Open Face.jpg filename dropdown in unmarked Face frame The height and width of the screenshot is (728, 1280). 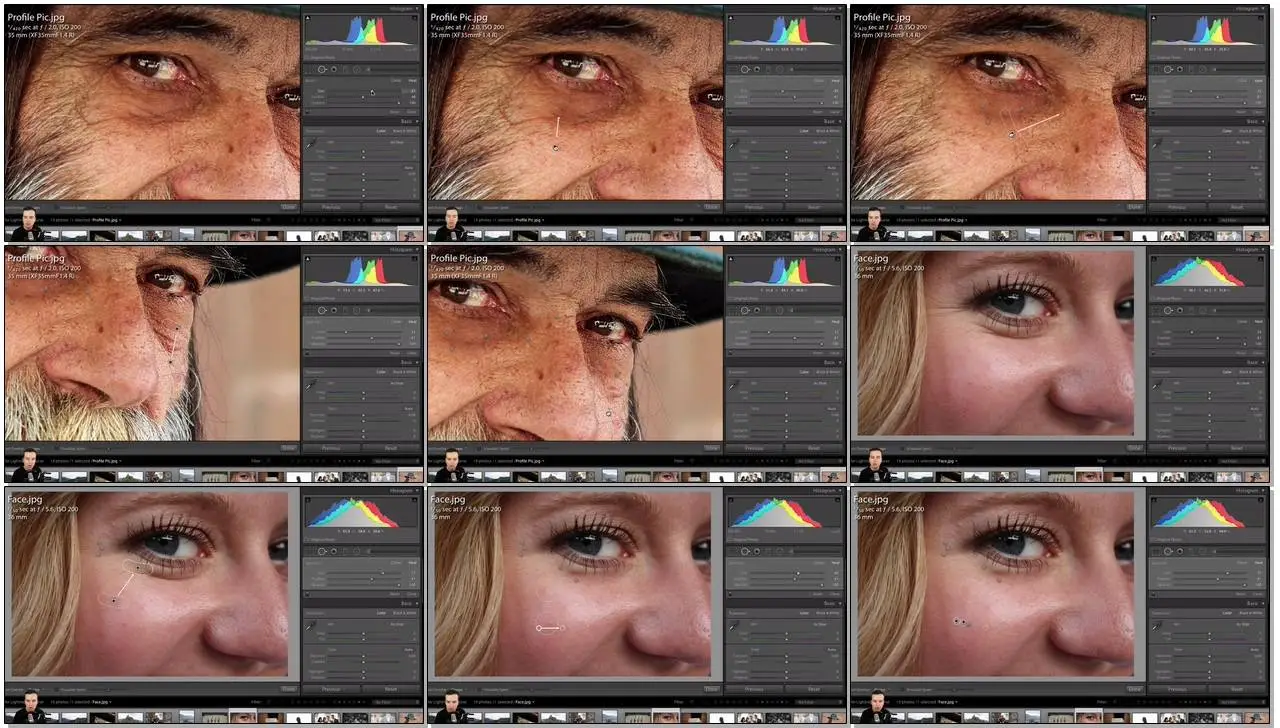[x=948, y=461]
